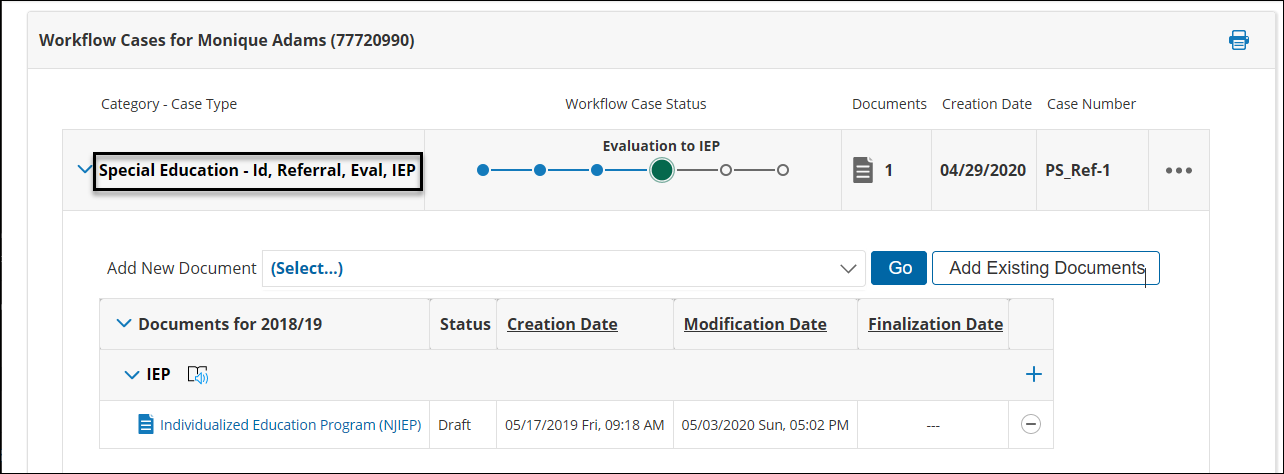
Task: Click the last empty workflow step circle
Action: pos(783,170)
